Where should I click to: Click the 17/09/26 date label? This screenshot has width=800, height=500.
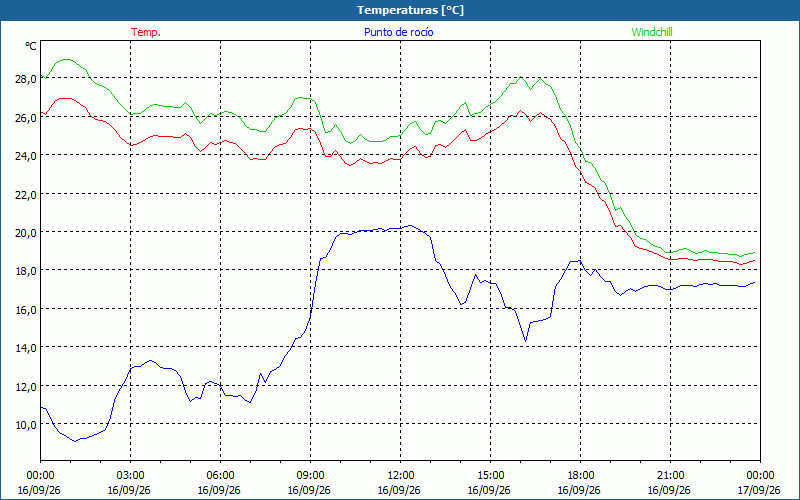click(x=759, y=490)
